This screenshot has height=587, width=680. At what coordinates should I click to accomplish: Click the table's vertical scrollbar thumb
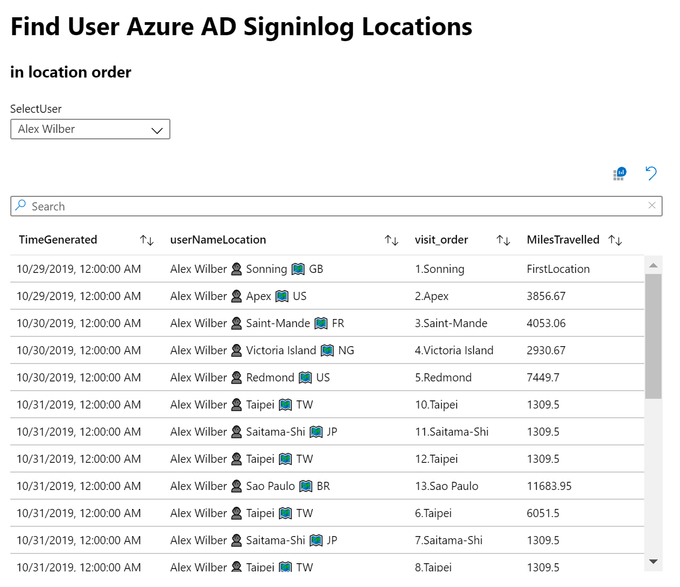[x=653, y=336]
